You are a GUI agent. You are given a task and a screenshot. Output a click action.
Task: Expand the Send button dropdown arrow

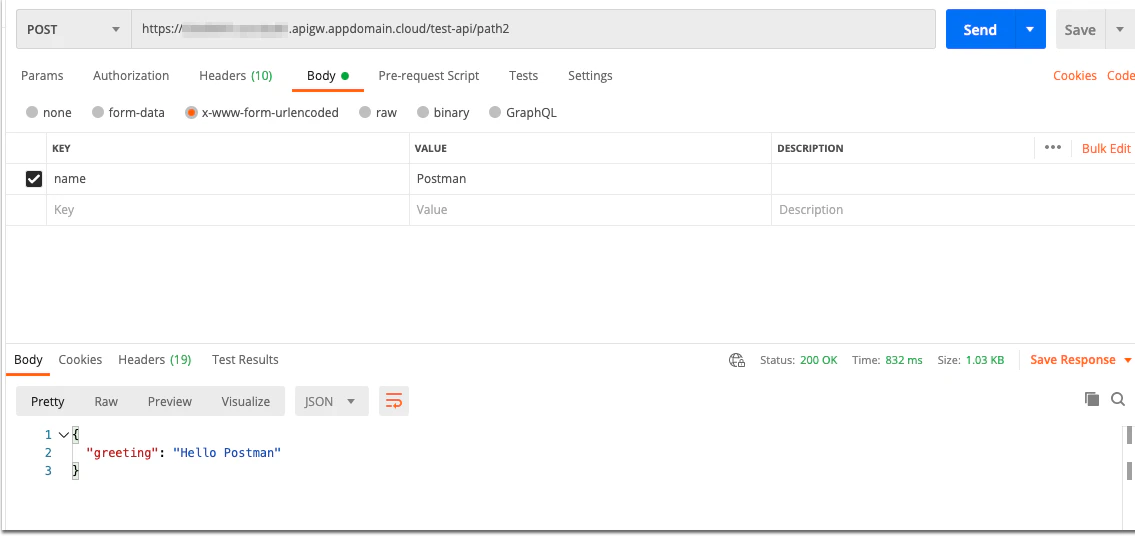tap(1030, 30)
